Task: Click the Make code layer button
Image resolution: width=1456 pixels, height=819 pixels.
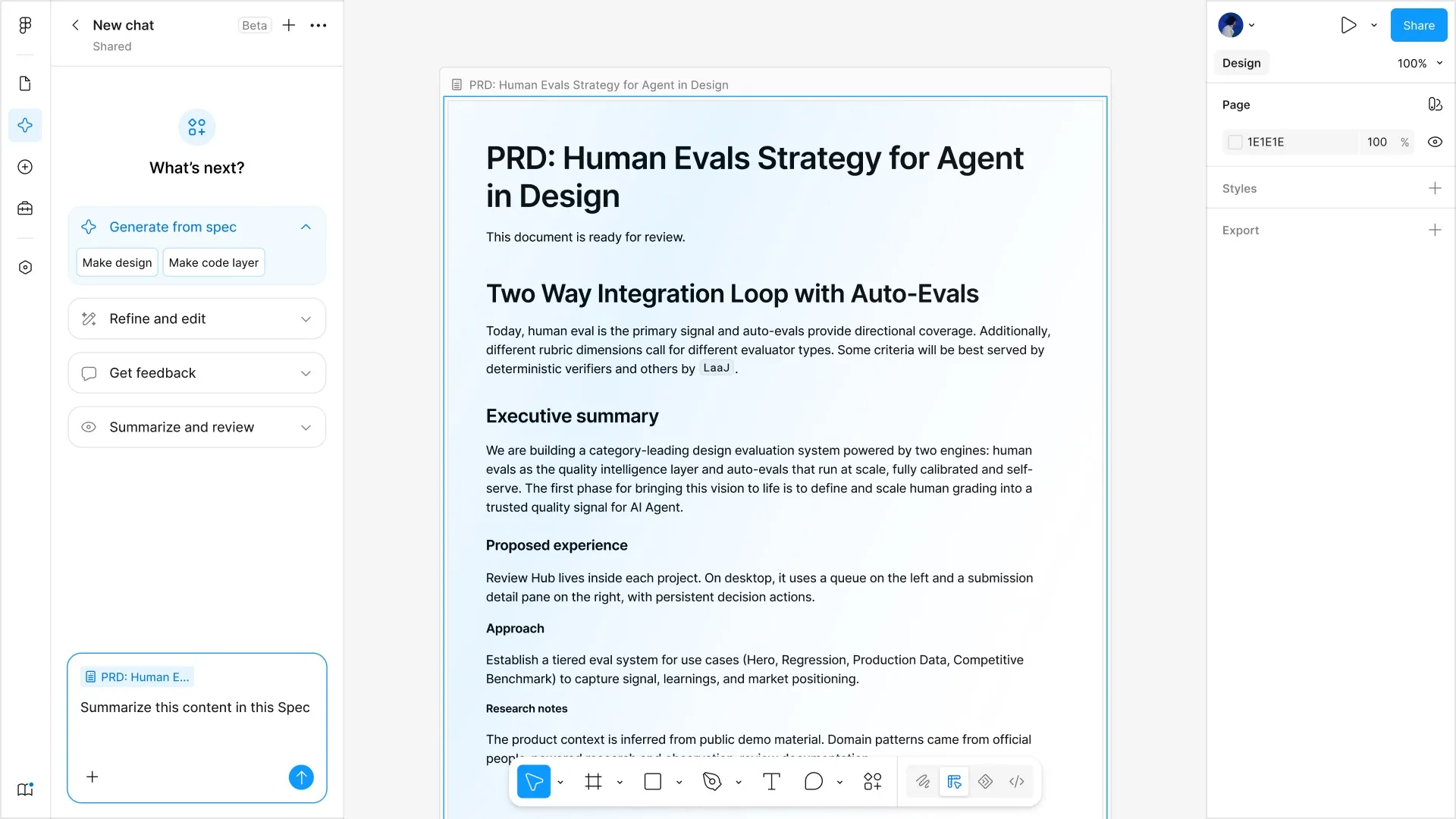Action: pos(214,262)
